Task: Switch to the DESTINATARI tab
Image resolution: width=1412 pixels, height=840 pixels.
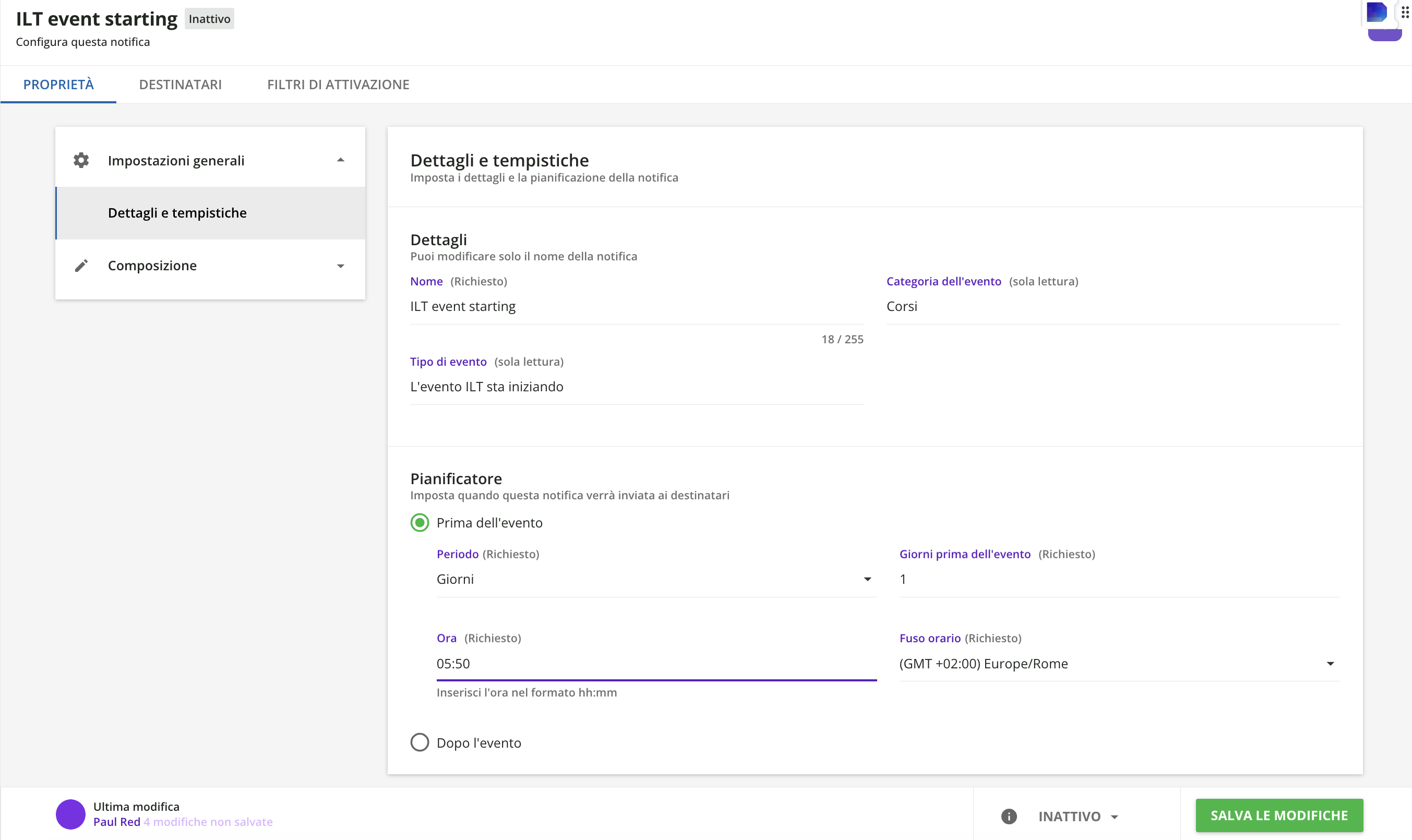Action: pos(181,85)
